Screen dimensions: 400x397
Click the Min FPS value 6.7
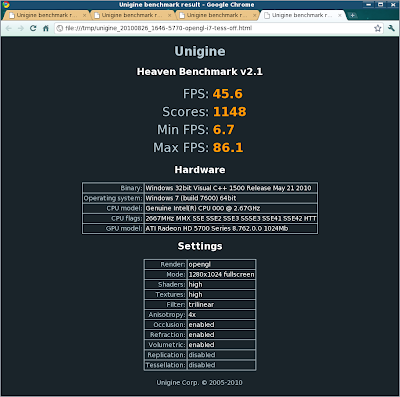point(223,130)
